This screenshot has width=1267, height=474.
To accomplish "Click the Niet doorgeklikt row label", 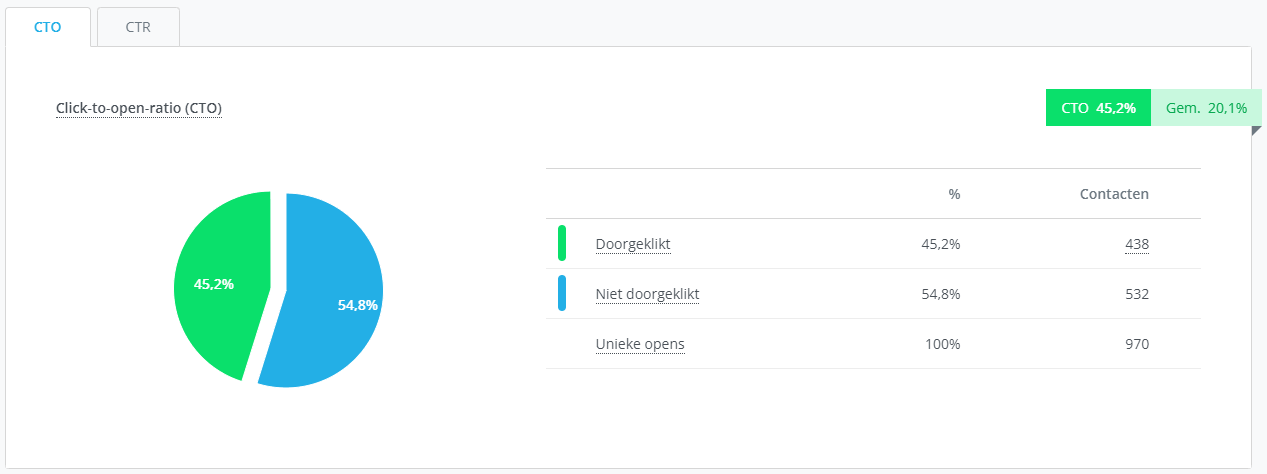I will (647, 294).
